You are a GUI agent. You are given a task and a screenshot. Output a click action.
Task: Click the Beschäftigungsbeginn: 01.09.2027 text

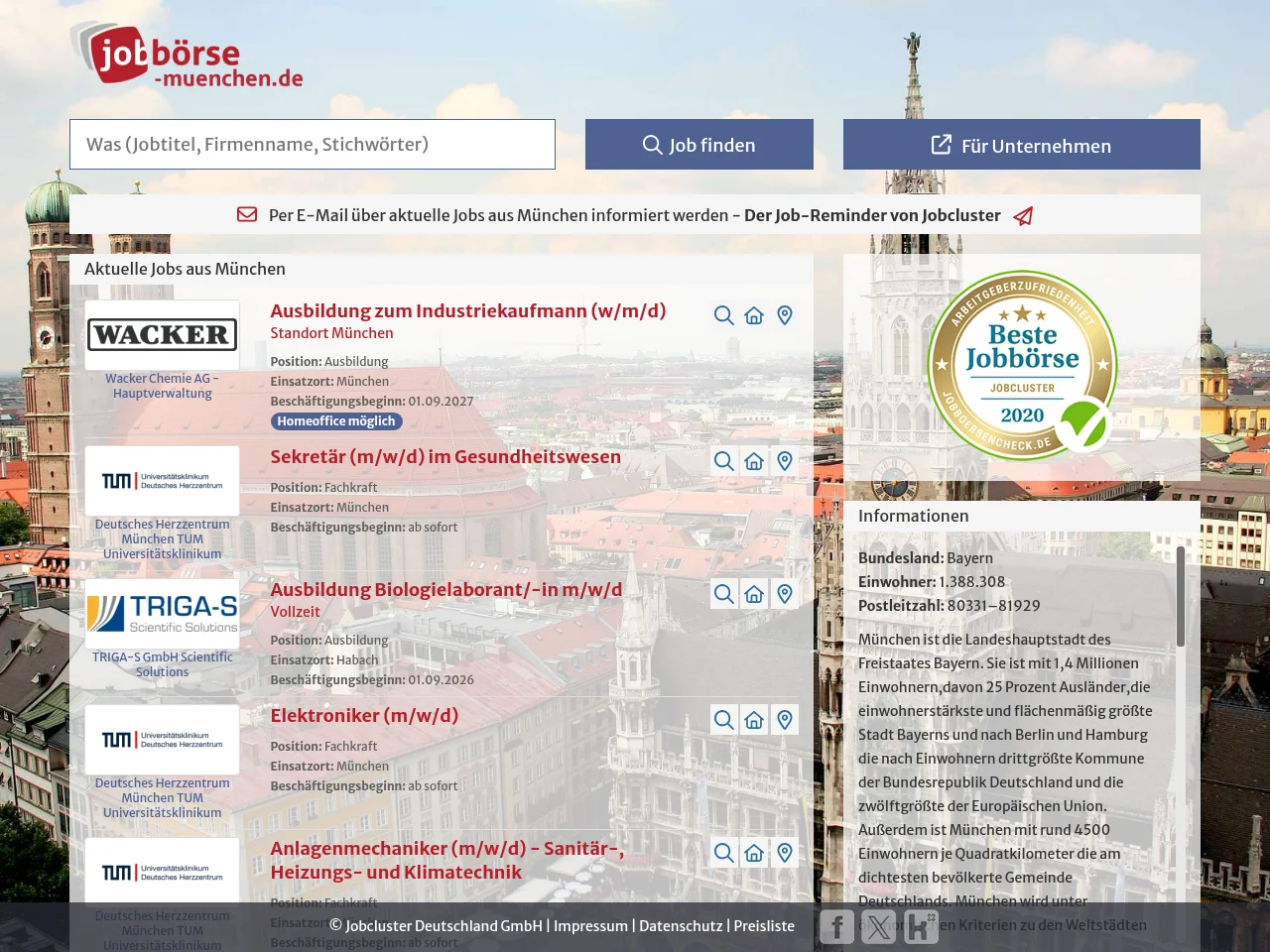click(x=372, y=402)
